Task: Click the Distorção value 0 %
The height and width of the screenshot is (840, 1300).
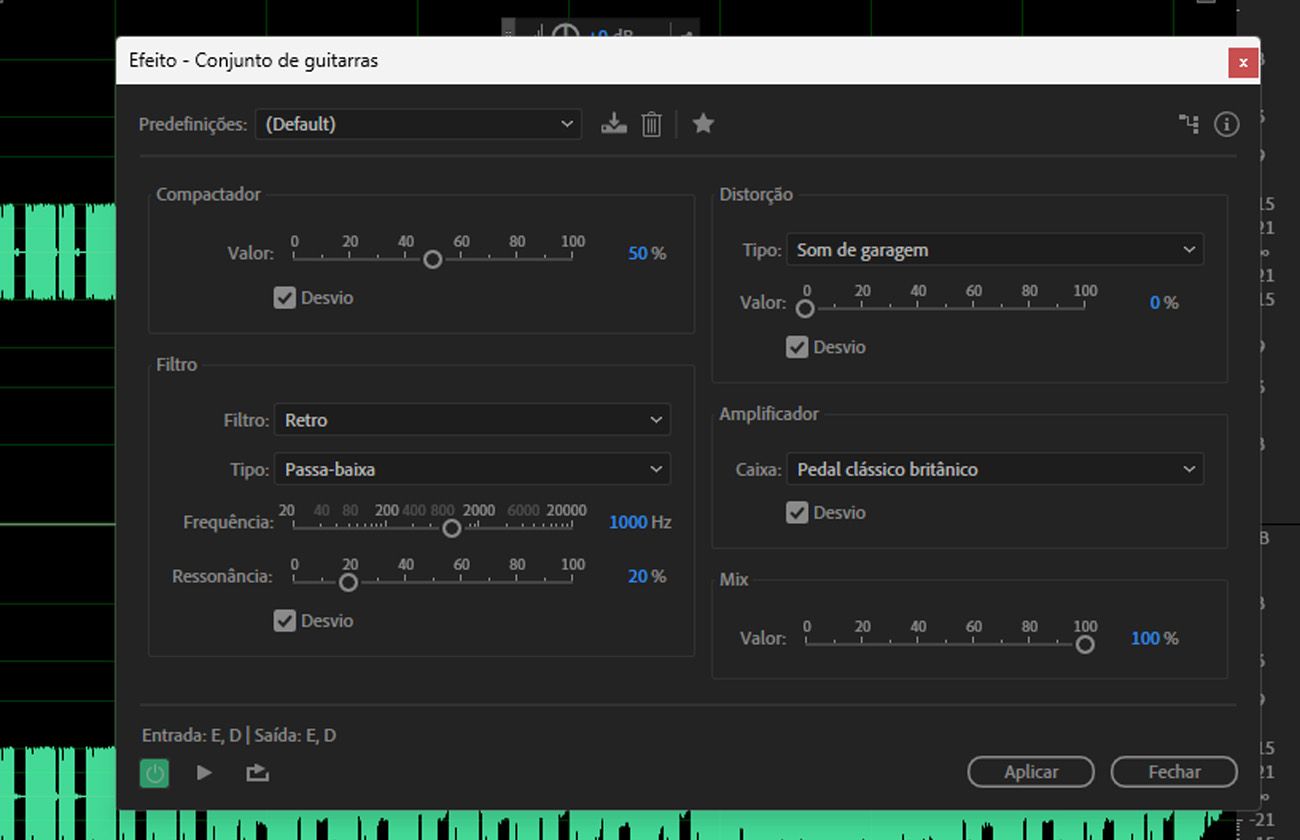Action: point(1164,302)
